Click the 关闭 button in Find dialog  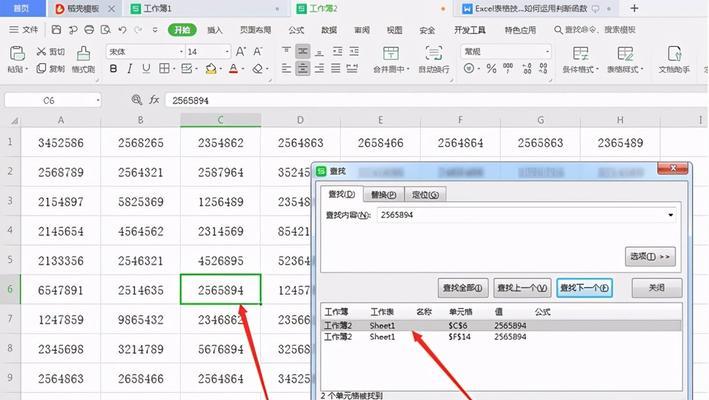point(657,288)
